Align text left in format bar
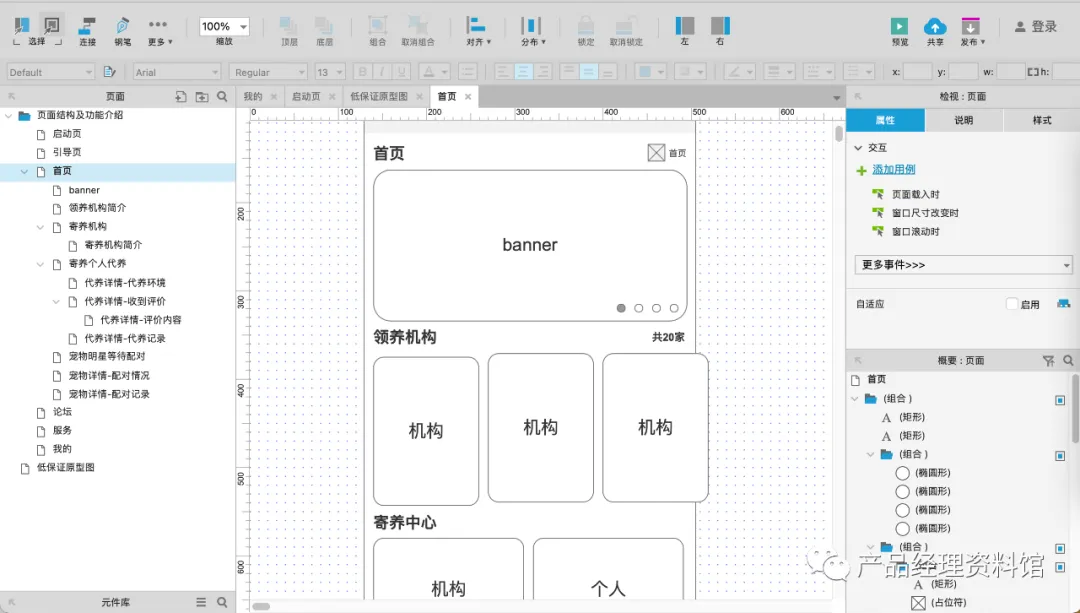The image size is (1080, 613). [503, 72]
